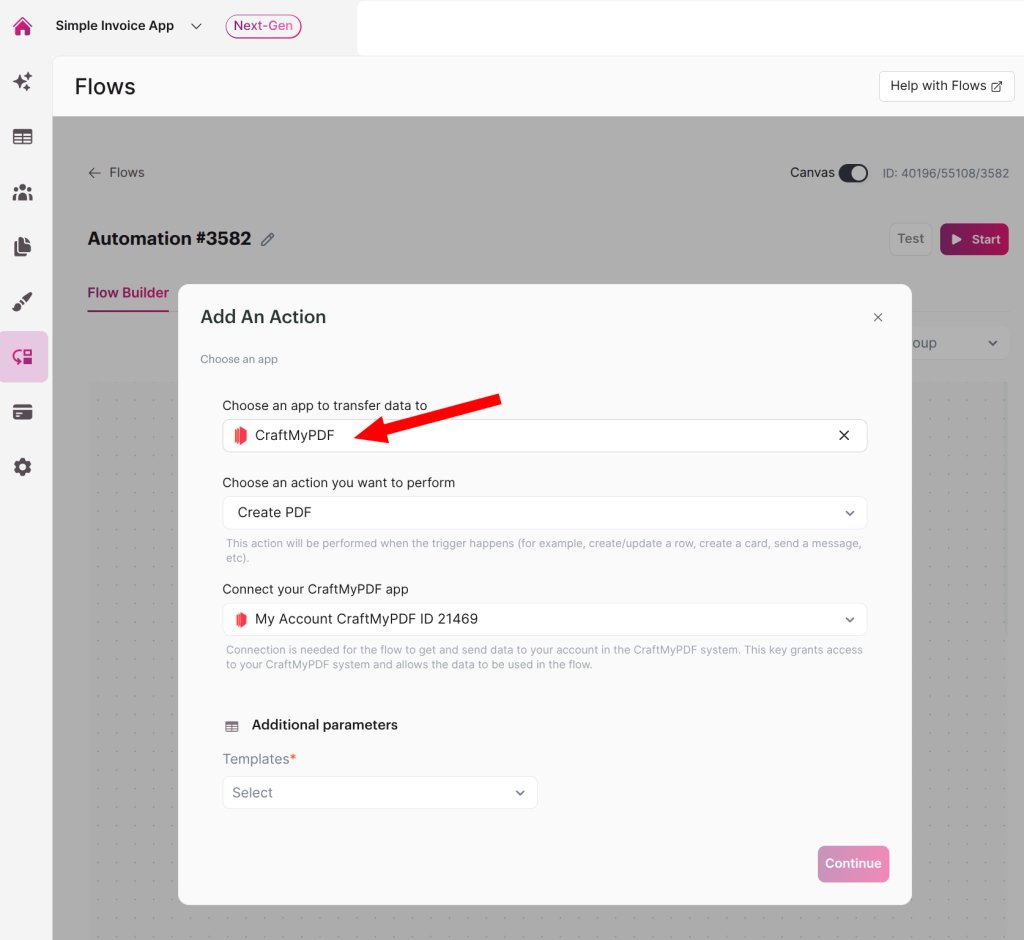Open the AI sparkles icon in sidebar
This screenshot has width=1024, height=940.
[23, 82]
